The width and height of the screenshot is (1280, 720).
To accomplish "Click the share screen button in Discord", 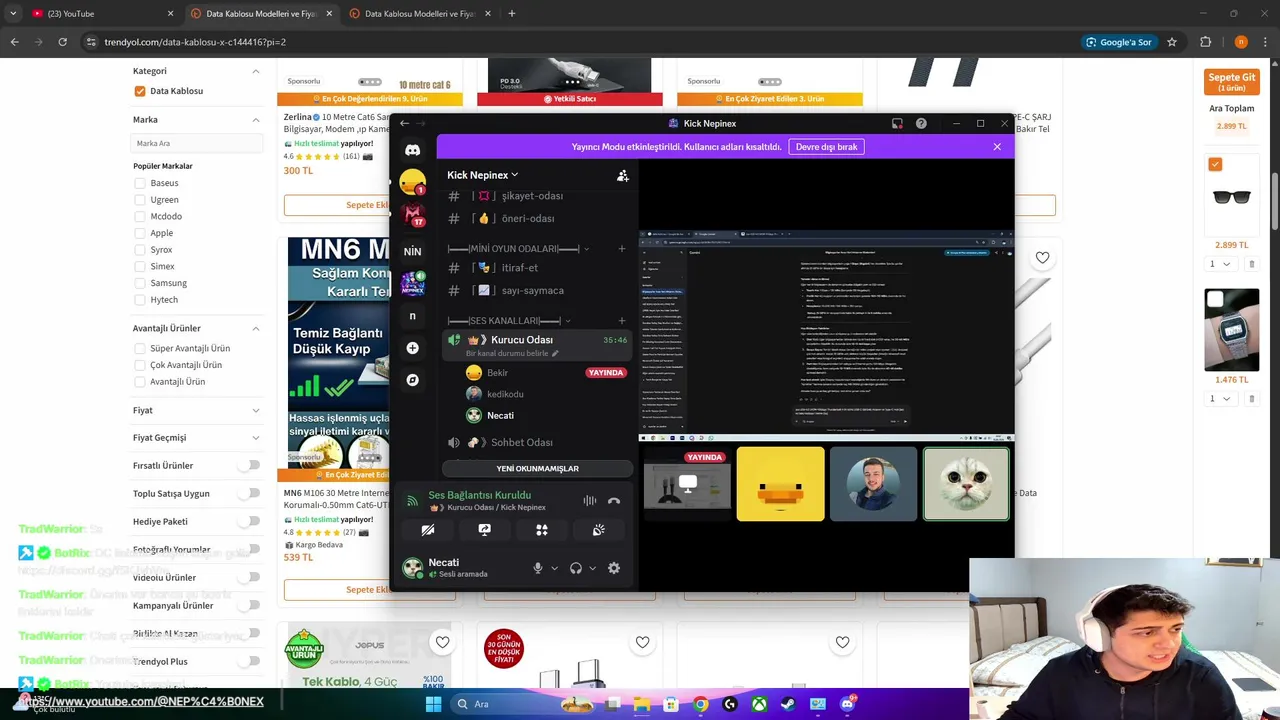I will (x=484, y=530).
